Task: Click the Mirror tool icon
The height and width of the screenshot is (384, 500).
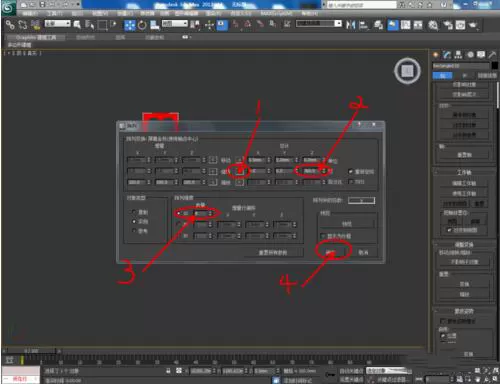Action: coord(351,25)
